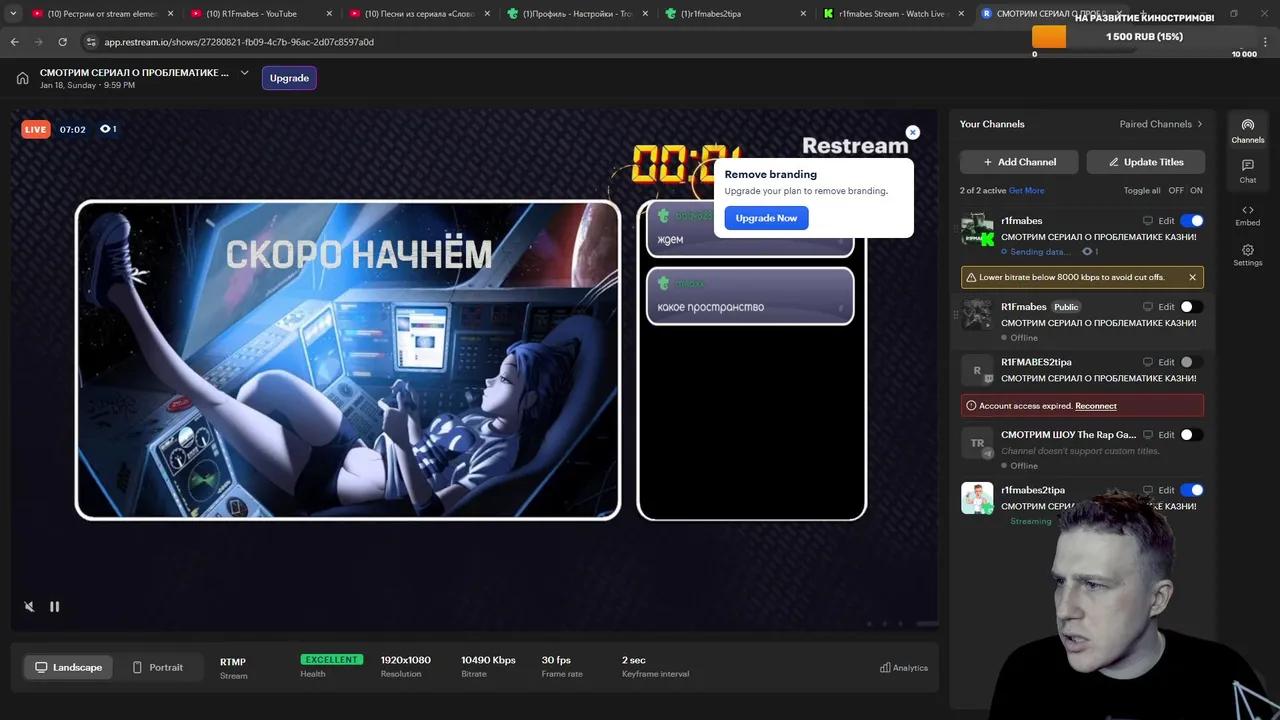Disable the r1fmabes Kick channel toggle
This screenshot has width=1280, height=720.
pos(1192,221)
